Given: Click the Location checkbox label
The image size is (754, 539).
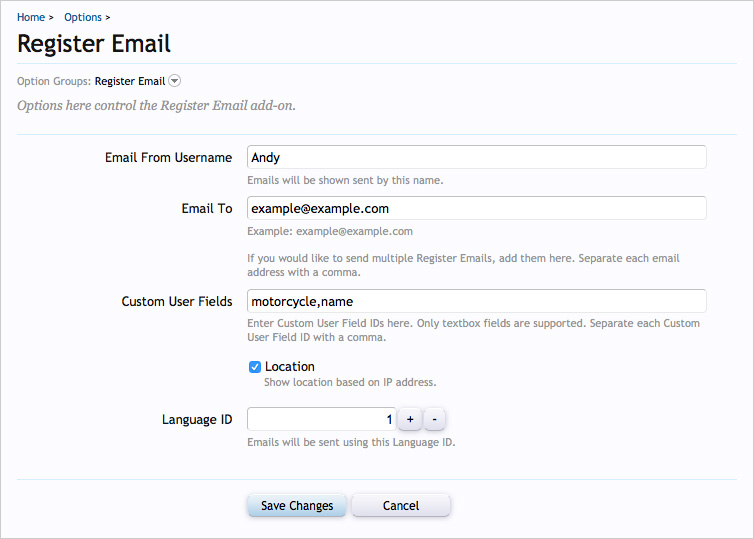Looking at the screenshot, I should 289,366.
